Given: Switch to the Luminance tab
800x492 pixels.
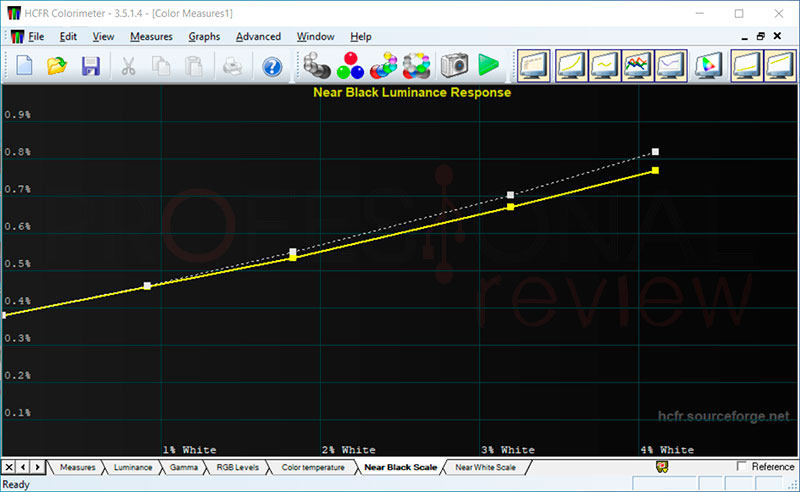Looking at the screenshot, I should pos(133,468).
